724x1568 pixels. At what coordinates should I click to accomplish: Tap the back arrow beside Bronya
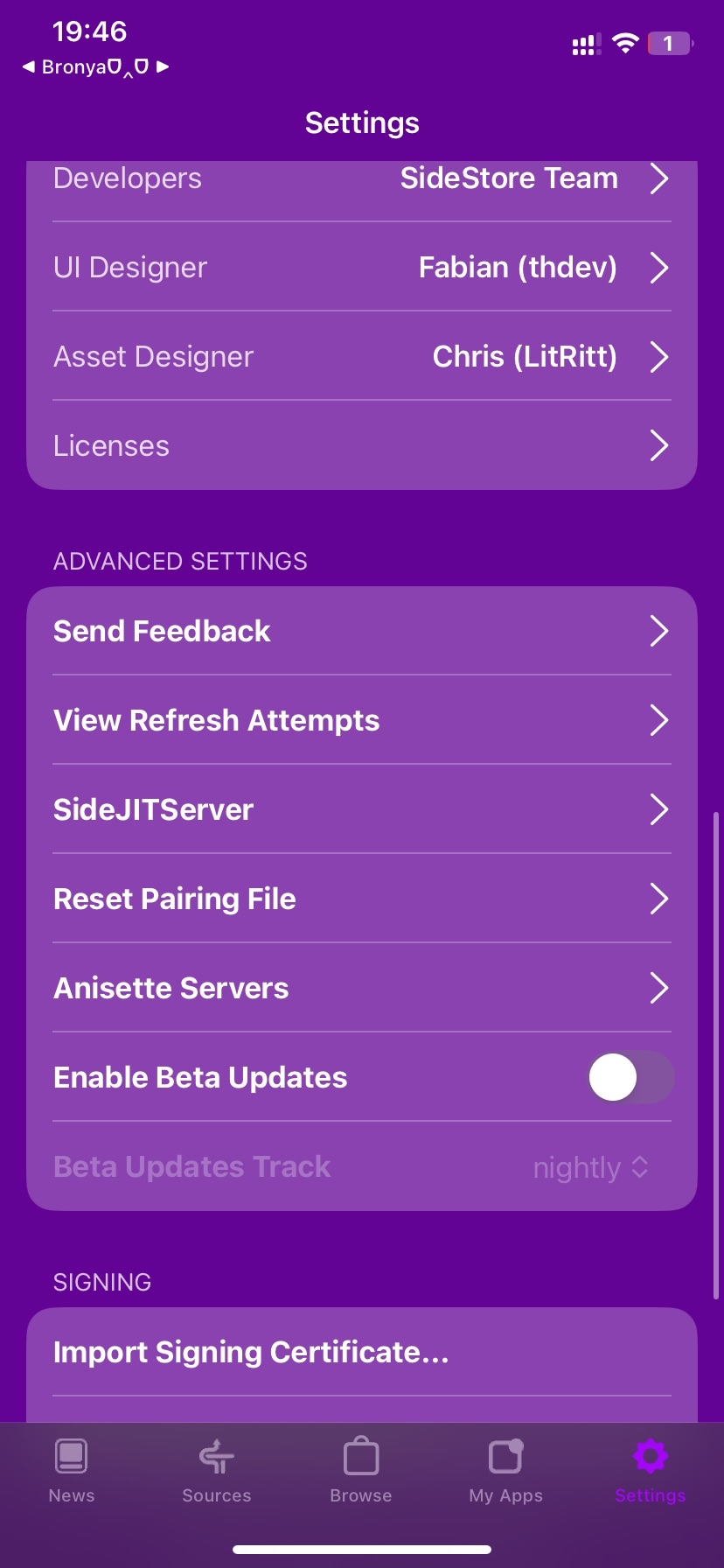click(x=29, y=66)
